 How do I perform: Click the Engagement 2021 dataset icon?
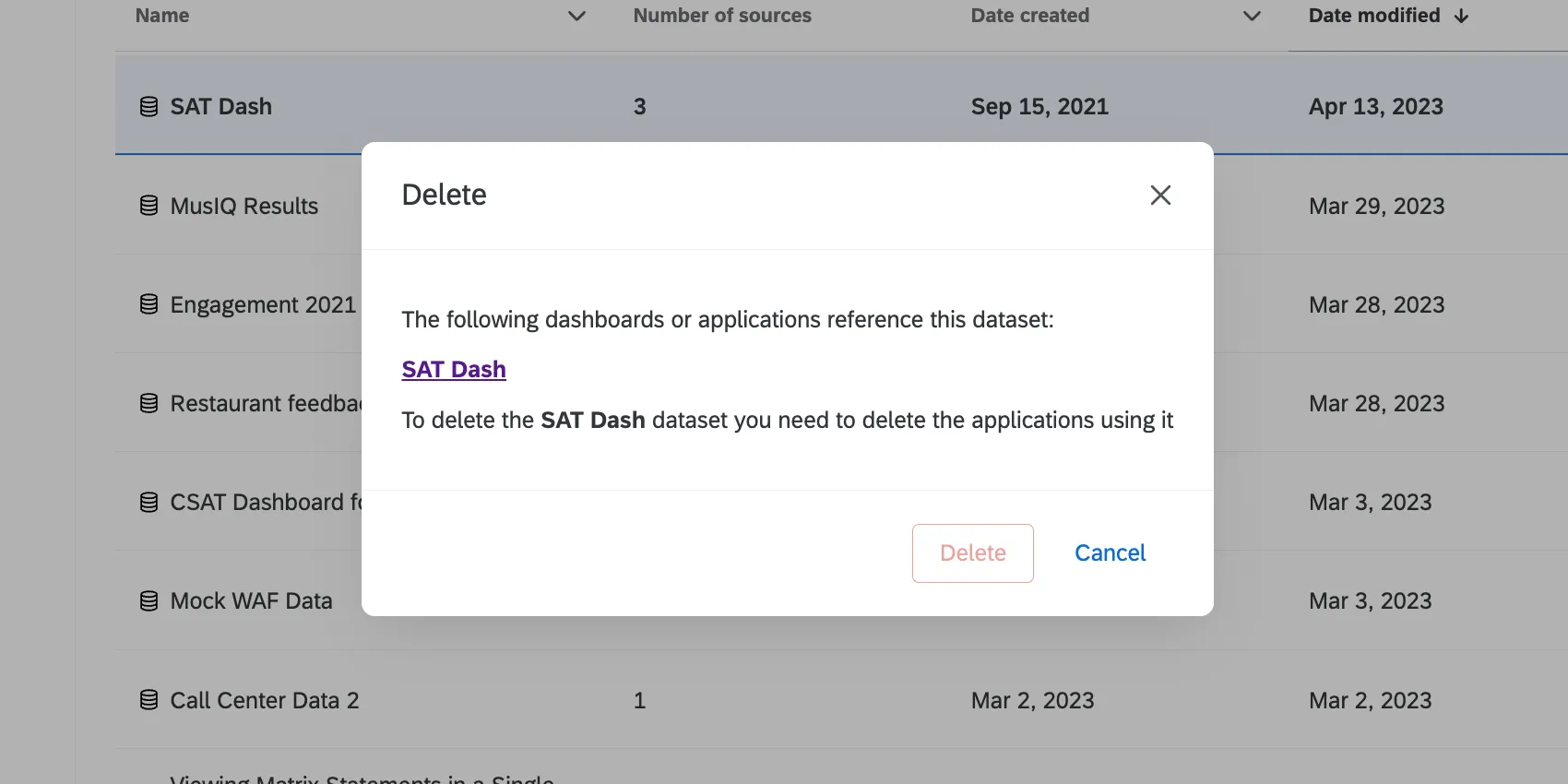(x=148, y=304)
